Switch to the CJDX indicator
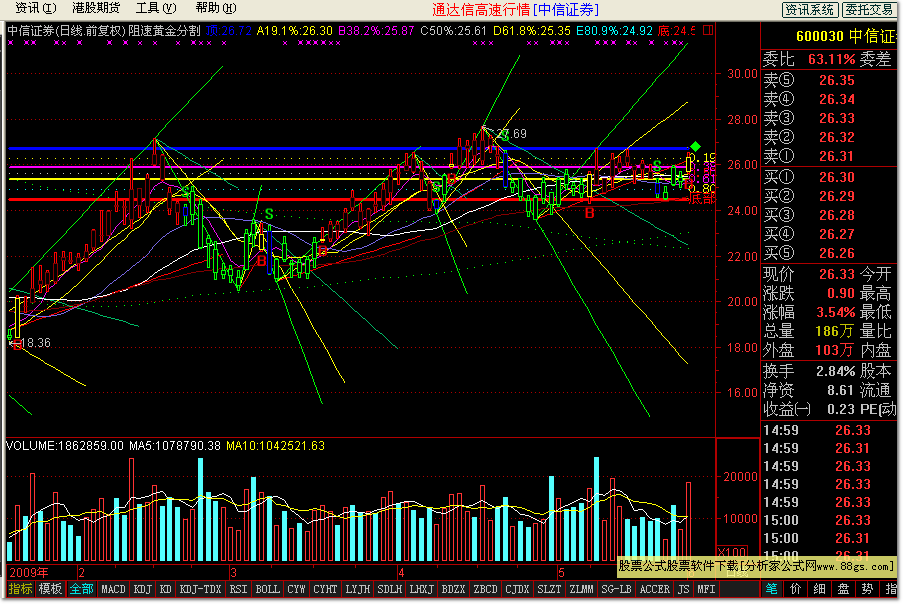The height and width of the screenshot is (604, 904). 517,589
